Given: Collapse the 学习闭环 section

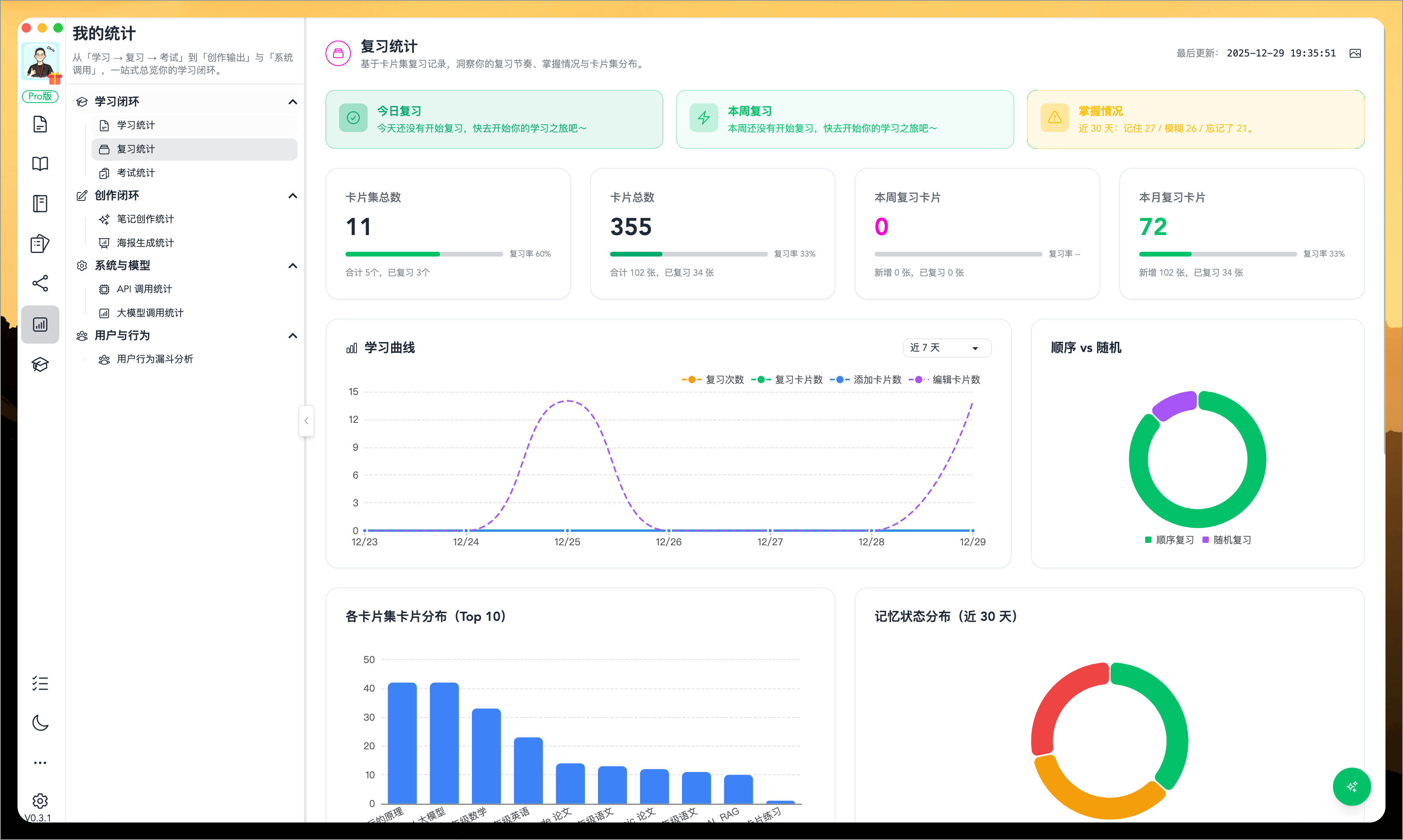Looking at the screenshot, I should pyautogui.click(x=293, y=102).
